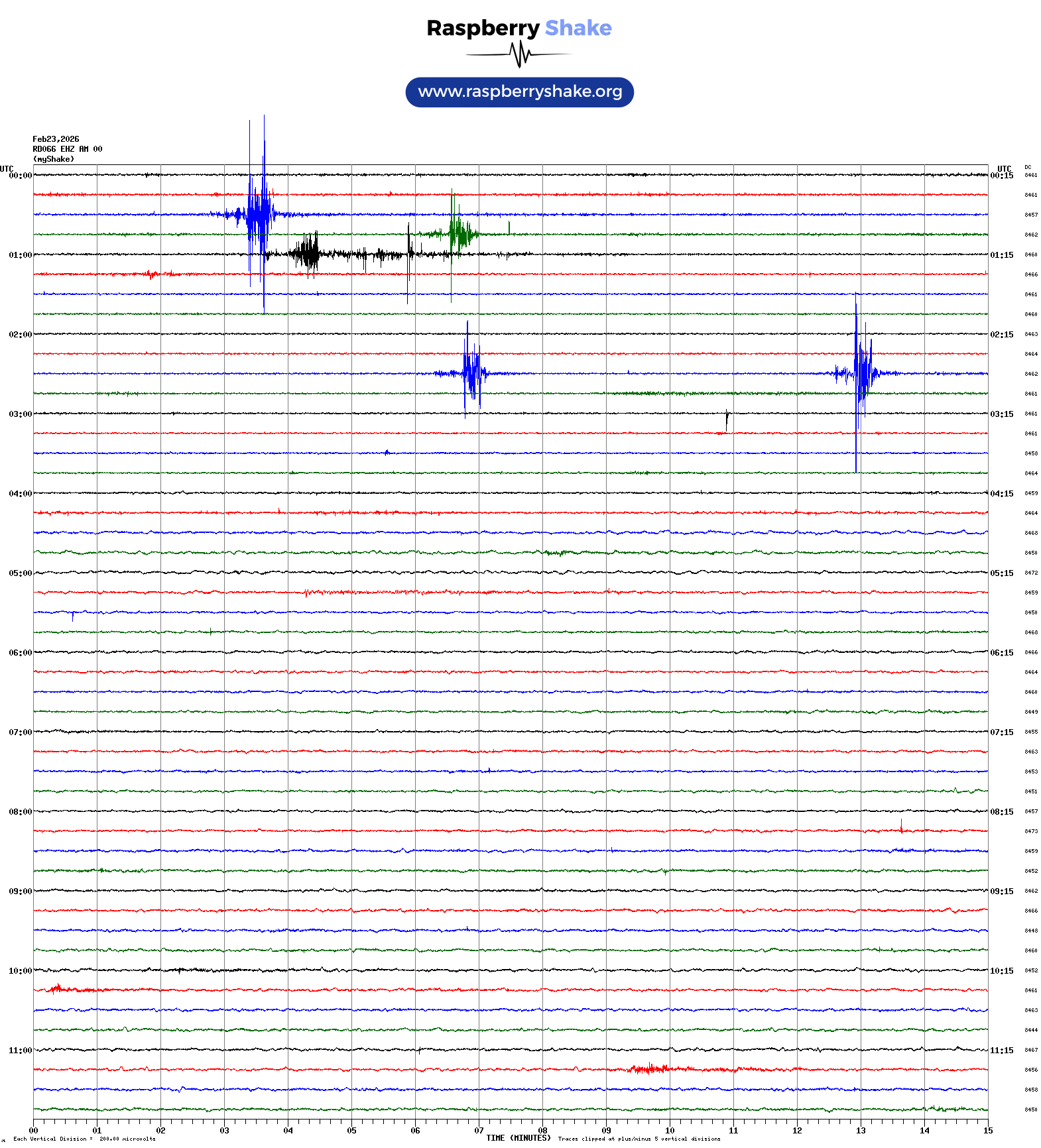Click the 00:00 UTC row label
This screenshot has height=1148, width=1041.
tap(20, 176)
